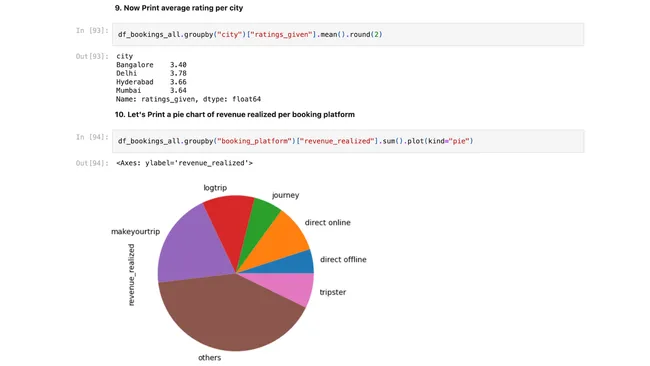Click the 'Out[93]:' output prompt
The width and height of the screenshot is (650, 366).
pos(92,56)
